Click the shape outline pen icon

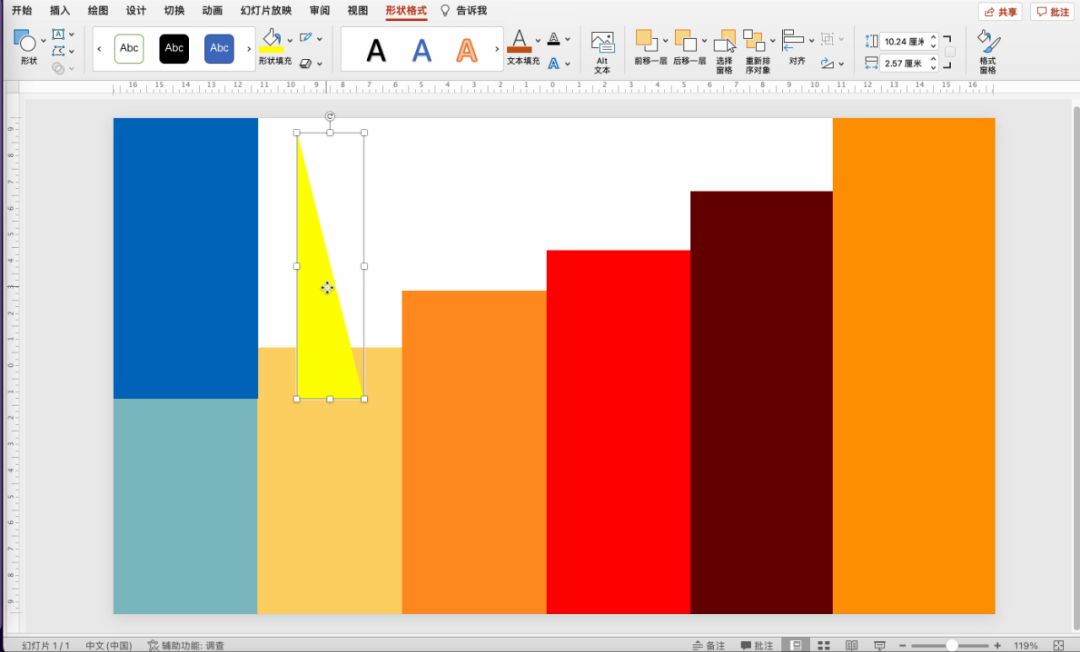pos(306,38)
